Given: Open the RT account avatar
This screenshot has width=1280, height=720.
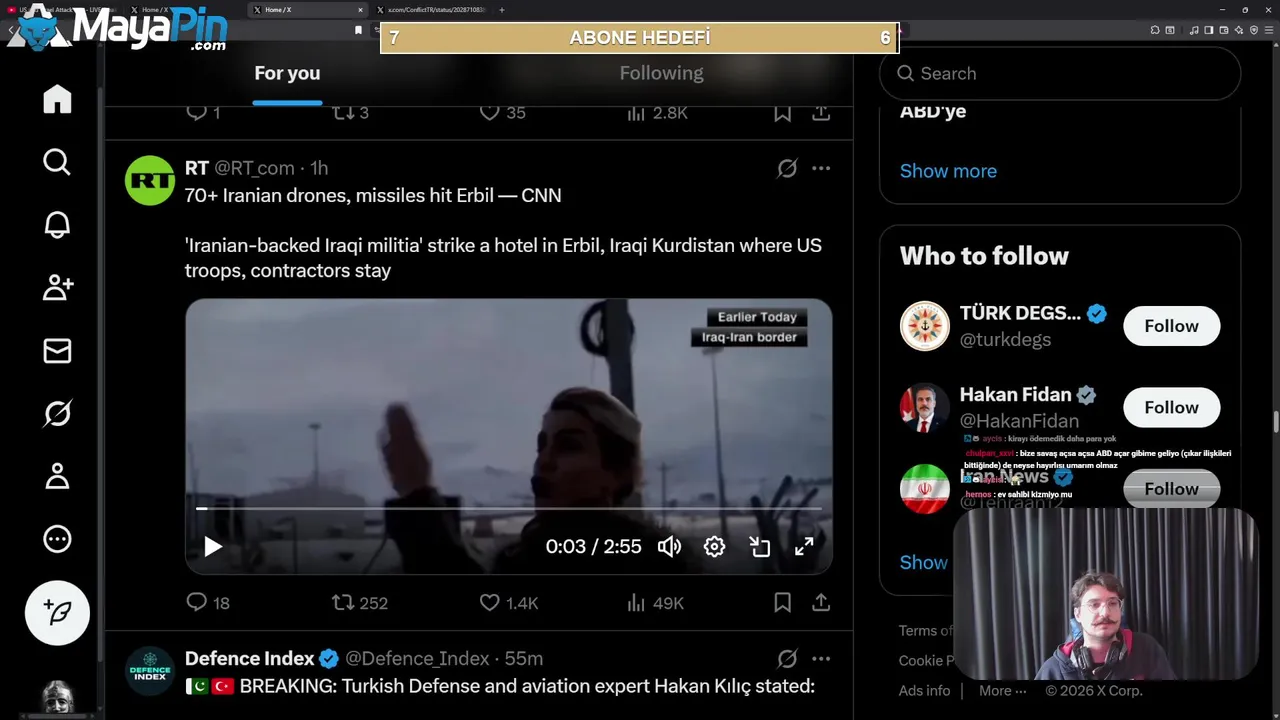Looking at the screenshot, I should click(150, 181).
